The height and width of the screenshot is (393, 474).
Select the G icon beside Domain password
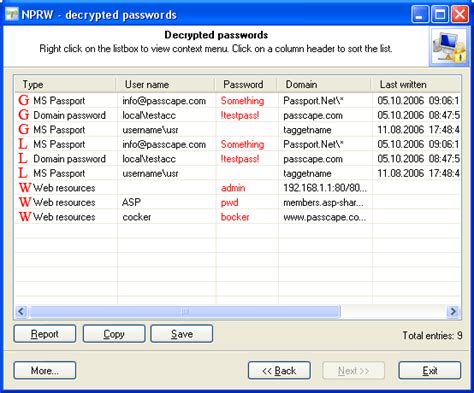click(x=24, y=115)
